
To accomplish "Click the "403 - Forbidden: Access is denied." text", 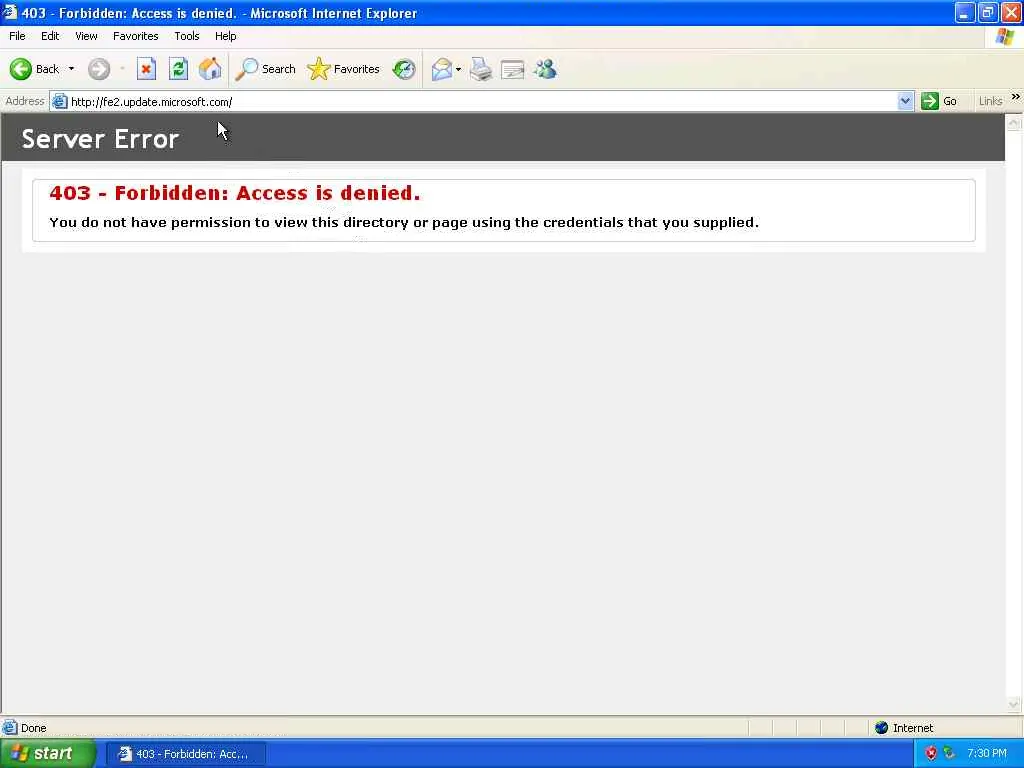I will click(x=234, y=193).
